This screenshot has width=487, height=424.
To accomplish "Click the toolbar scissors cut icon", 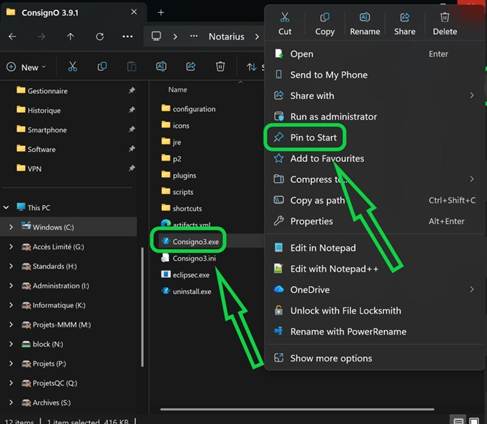I will [x=72, y=67].
